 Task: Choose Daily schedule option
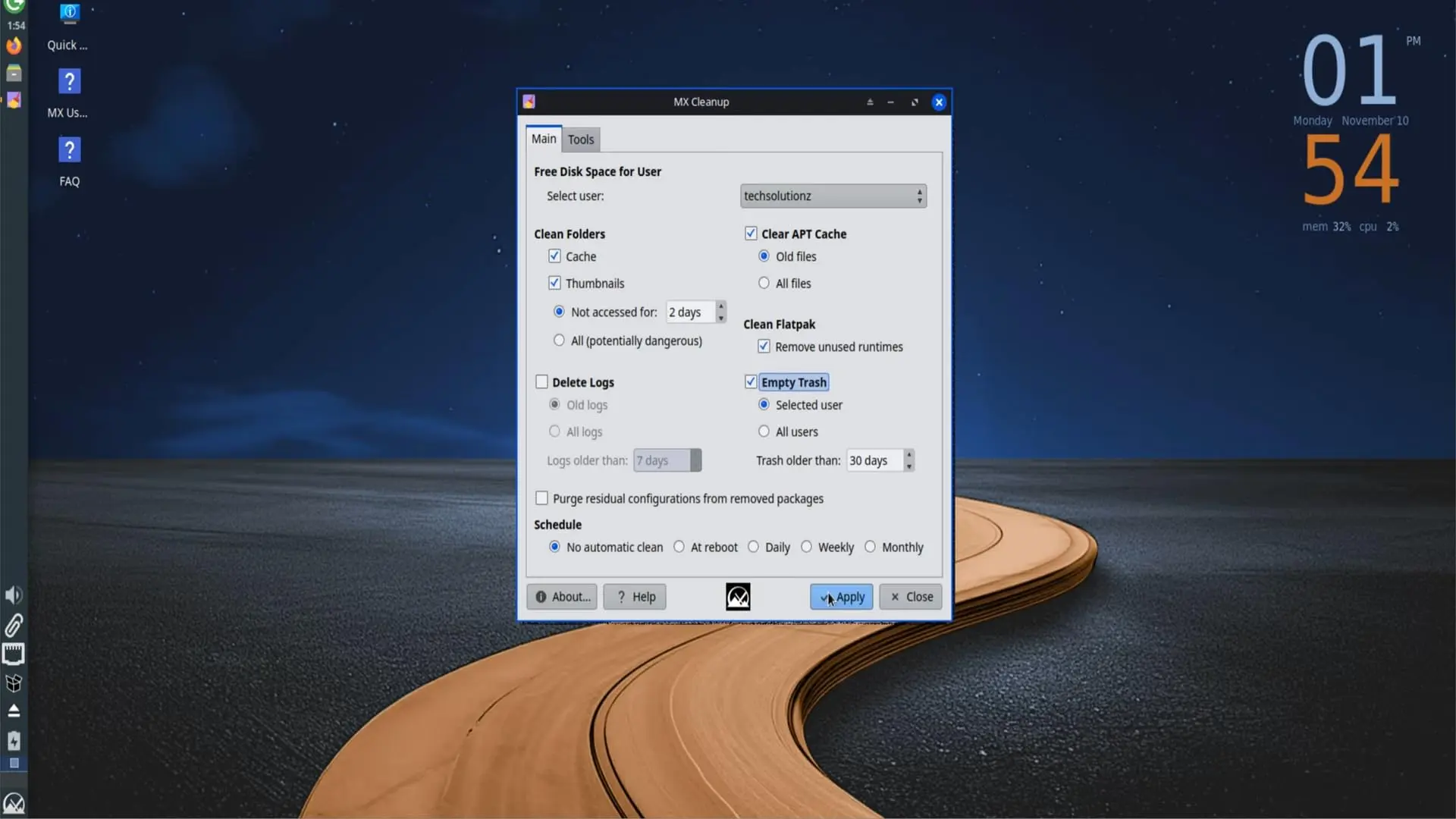753,547
